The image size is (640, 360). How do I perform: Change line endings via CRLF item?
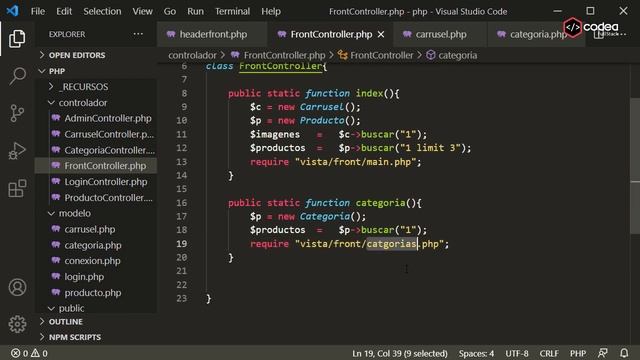tap(549, 353)
